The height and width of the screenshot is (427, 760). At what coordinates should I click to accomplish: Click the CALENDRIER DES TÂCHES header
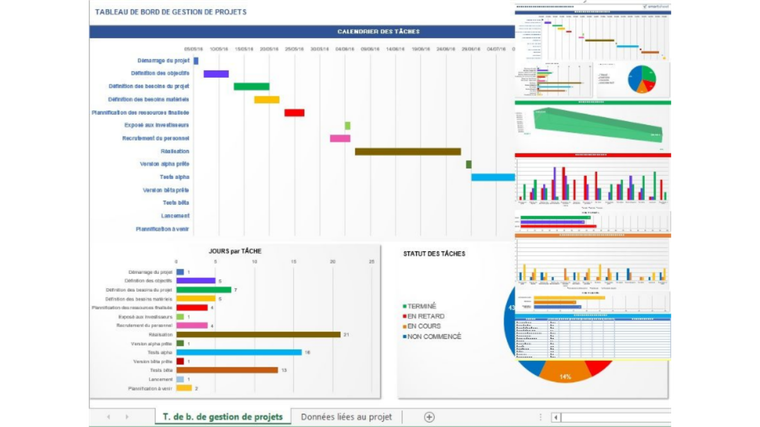point(378,32)
